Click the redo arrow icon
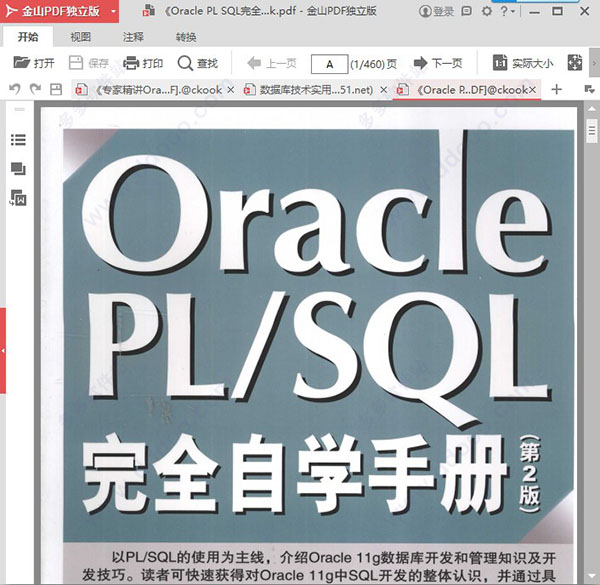This screenshot has height=585, width=600. tap(35, 90)
